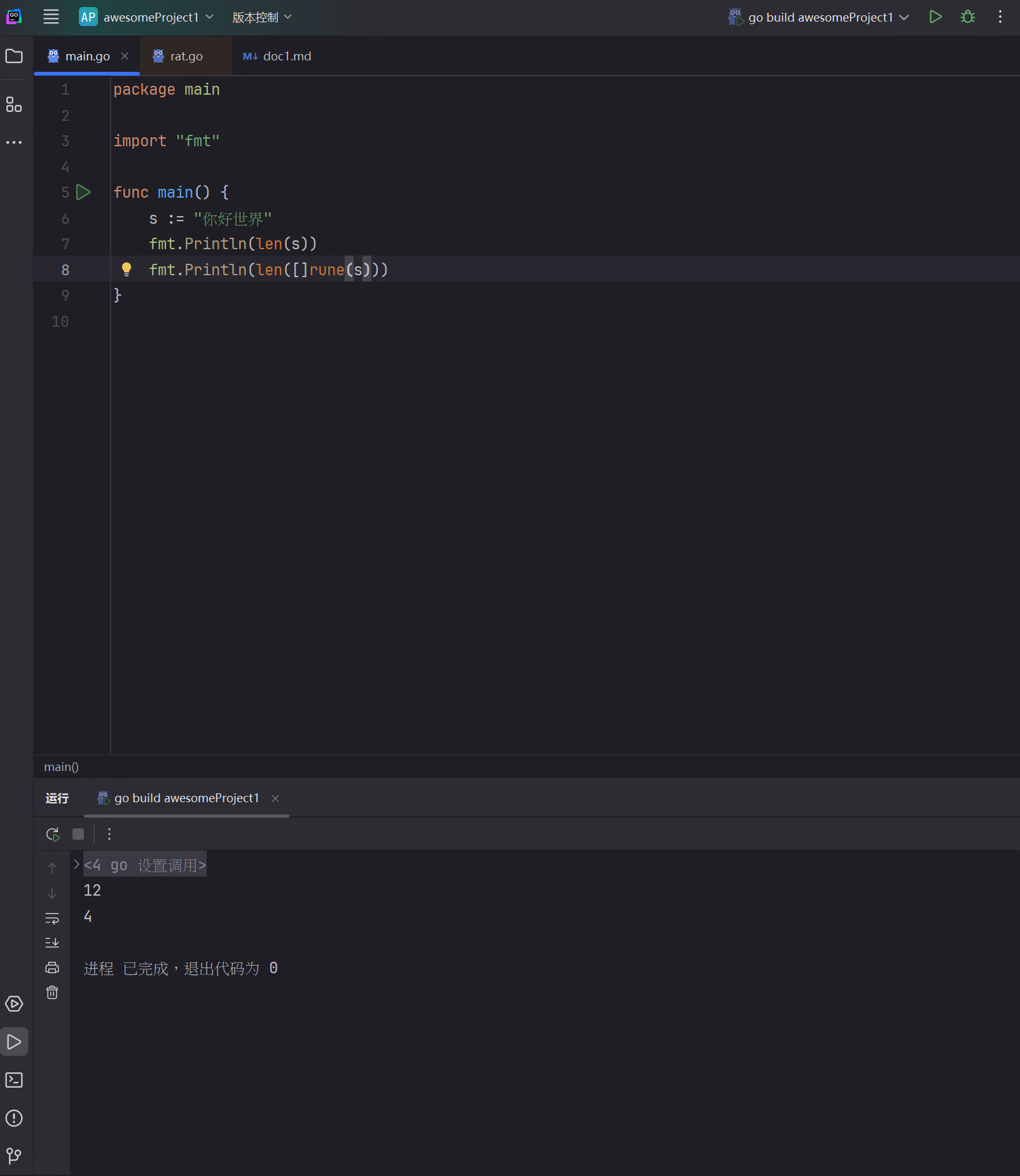
Task: Open the Structure tool window icon
Action: coord(14,105)
